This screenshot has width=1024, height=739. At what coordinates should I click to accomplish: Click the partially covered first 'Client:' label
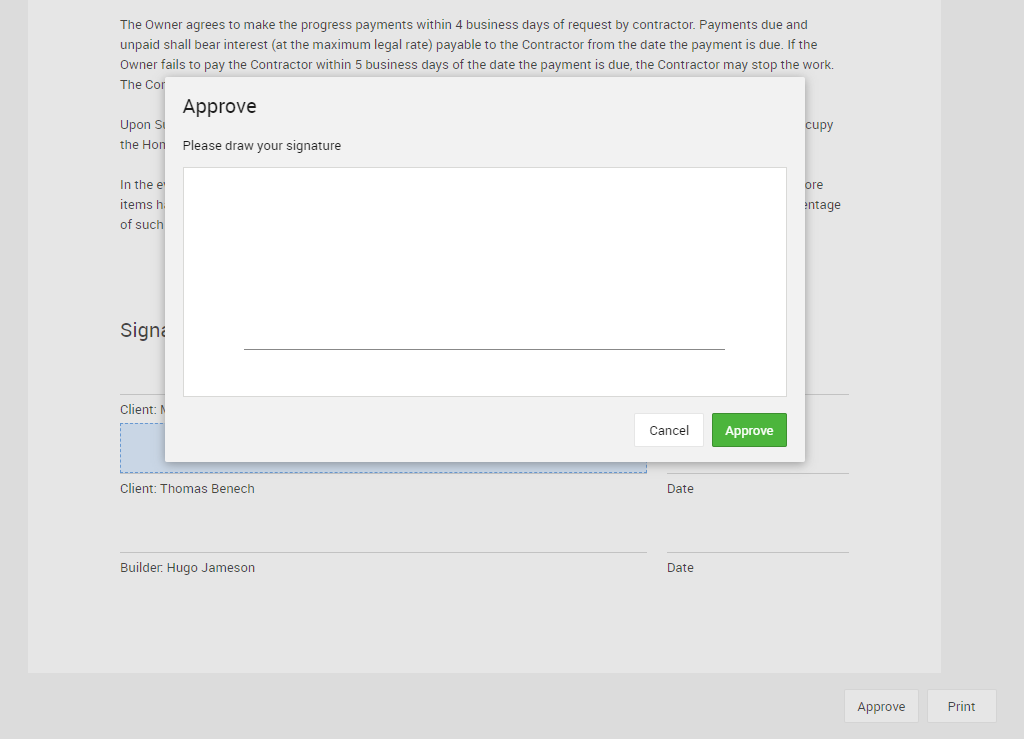(x=139, y=410)
